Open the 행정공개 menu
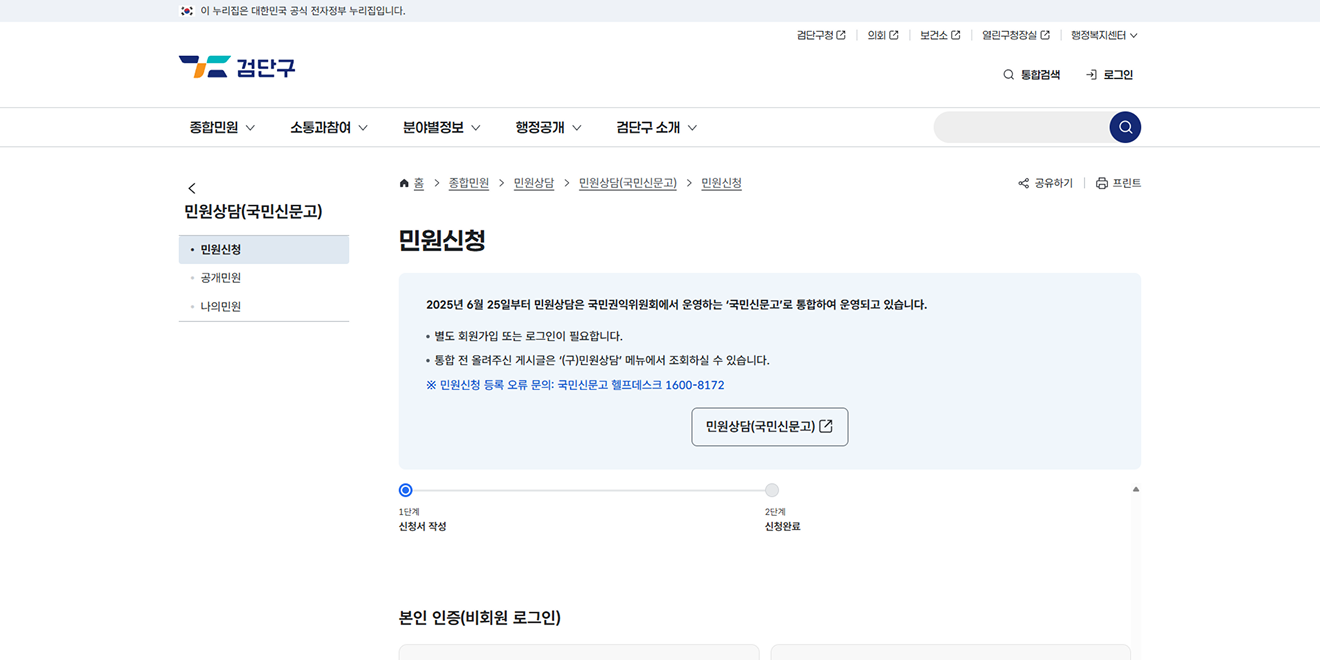This screenshot has height=660, width=1320. point(549,127)
